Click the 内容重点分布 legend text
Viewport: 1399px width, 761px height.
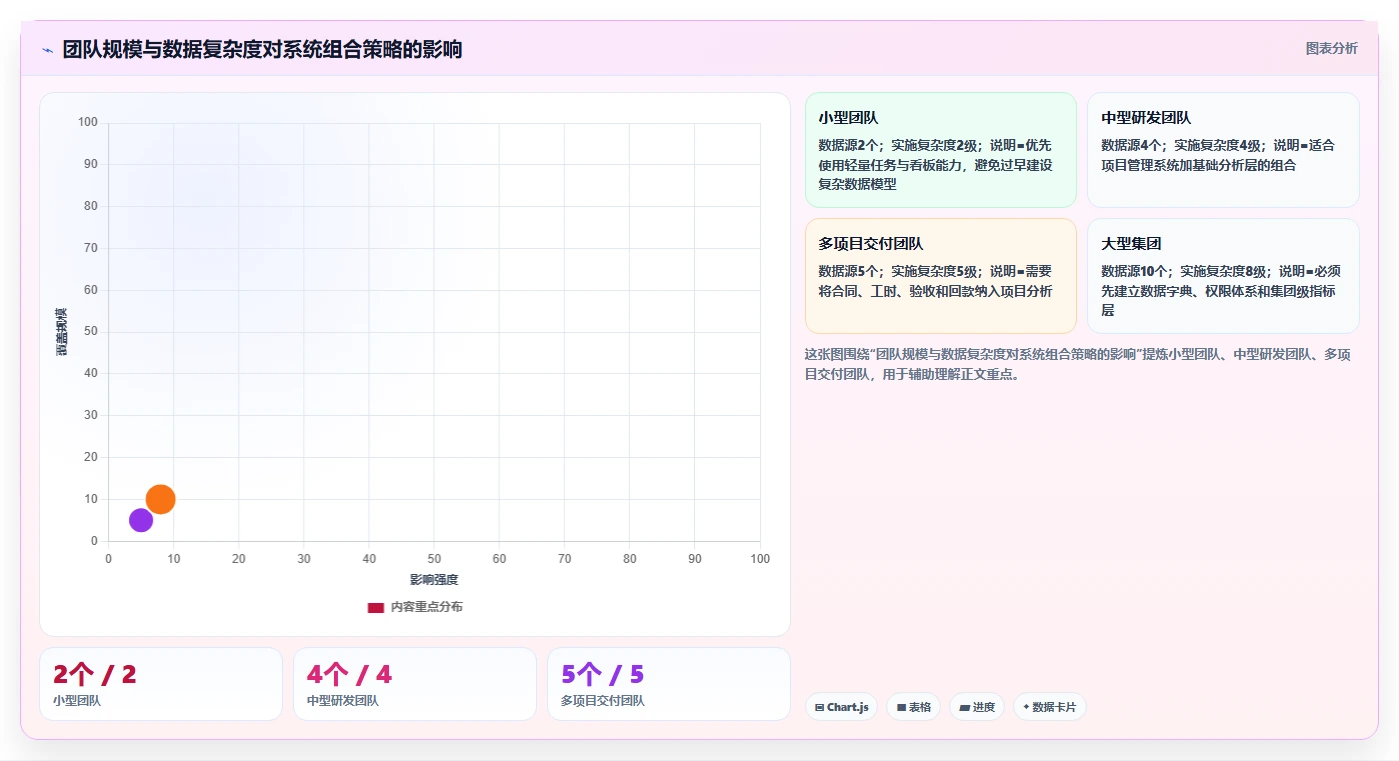pos(426,607)
